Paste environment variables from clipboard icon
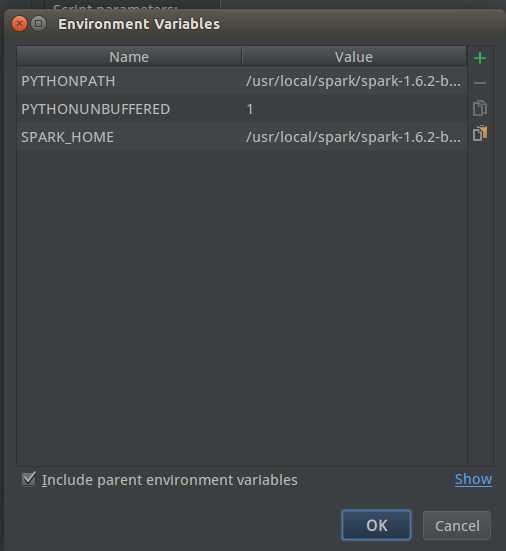 [480, 134]
